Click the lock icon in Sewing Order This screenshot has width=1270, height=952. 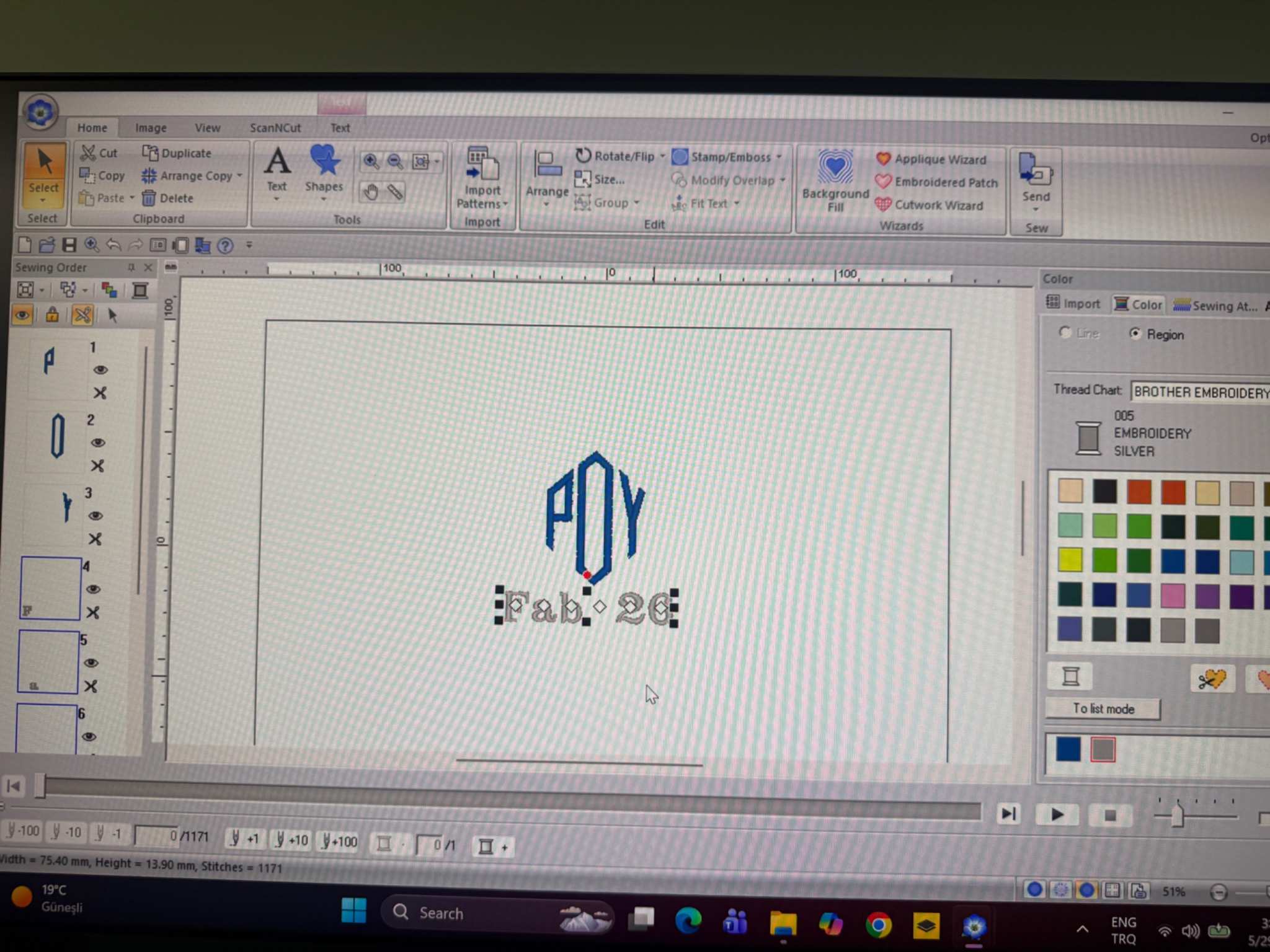pos(52,315)
